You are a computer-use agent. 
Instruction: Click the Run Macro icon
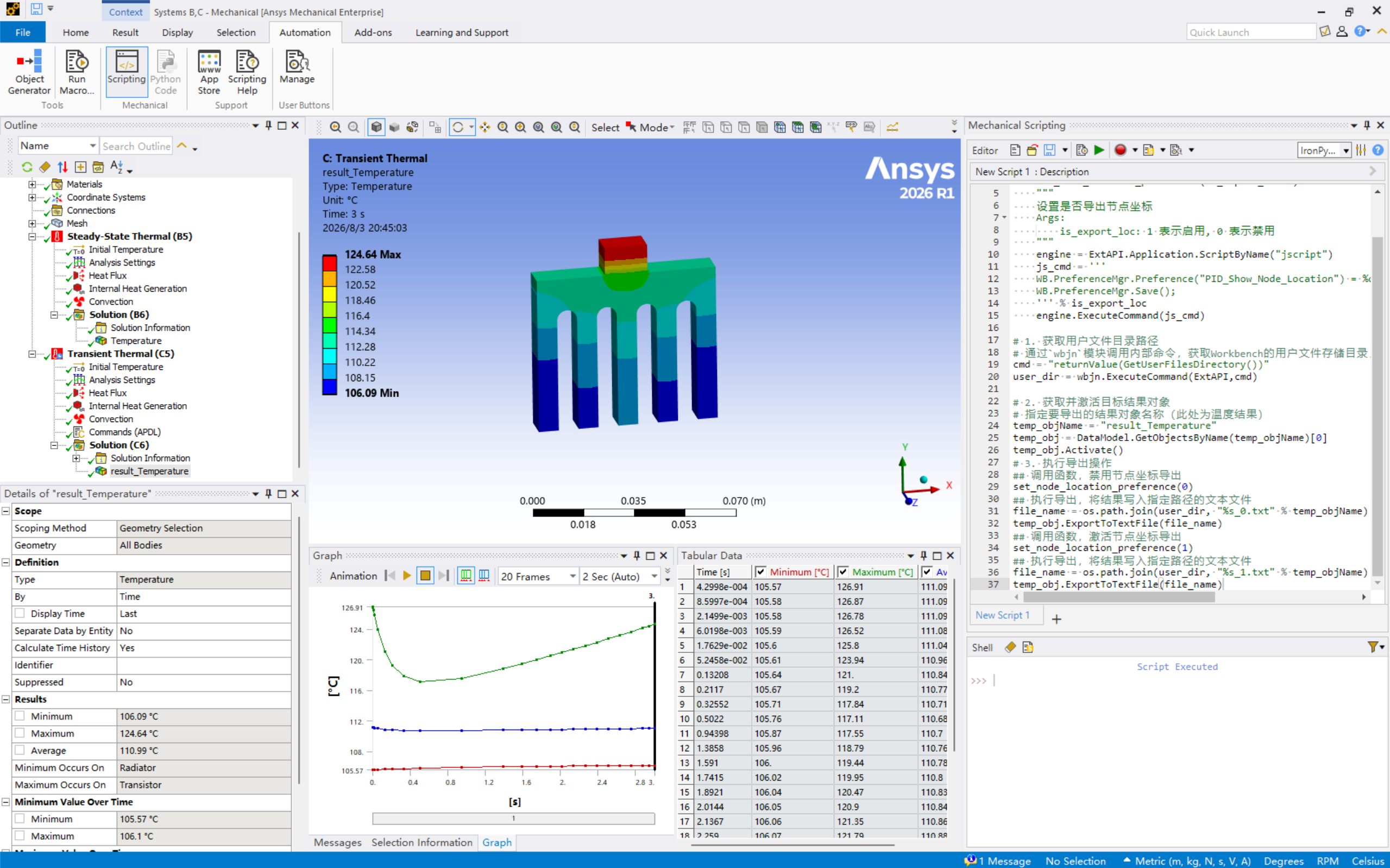(77, 72)
